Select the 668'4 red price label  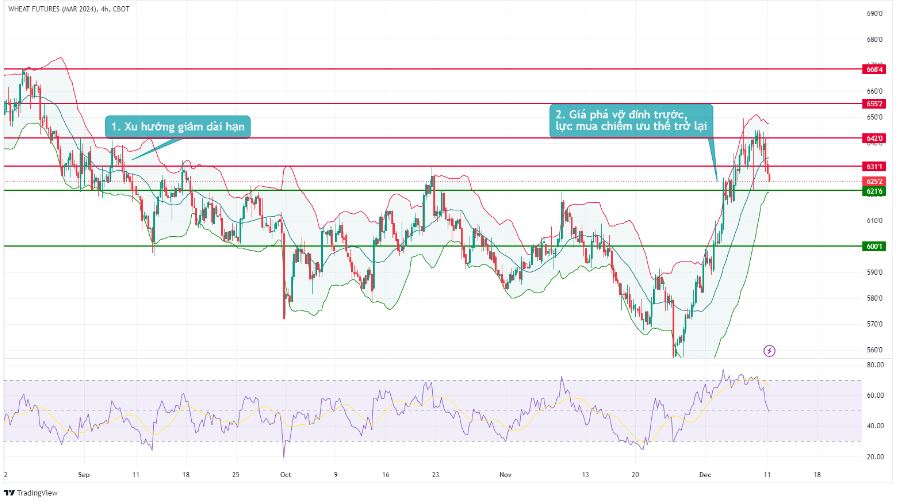[873, 69]
